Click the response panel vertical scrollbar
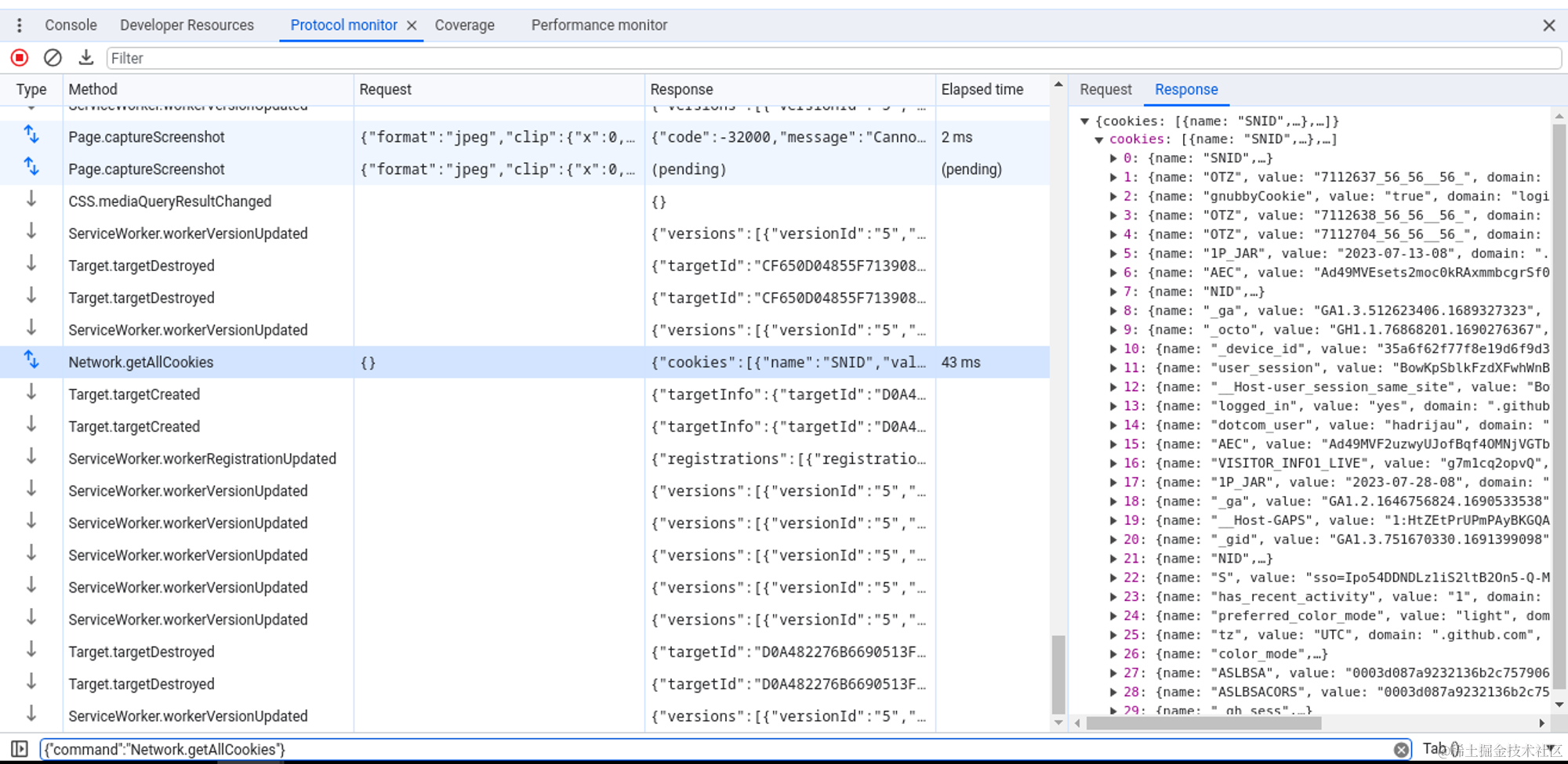This screenshot has width=1568, height=764. point(1556,392)
